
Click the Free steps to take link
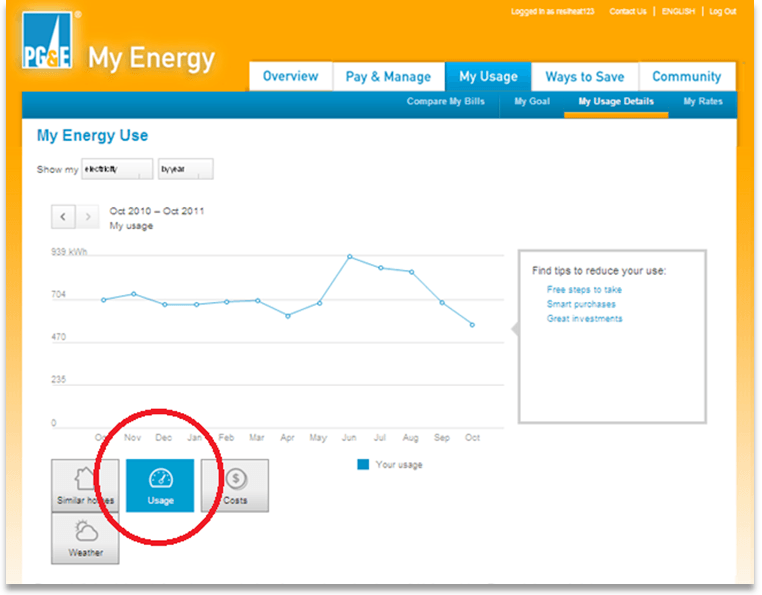(584, 290)
